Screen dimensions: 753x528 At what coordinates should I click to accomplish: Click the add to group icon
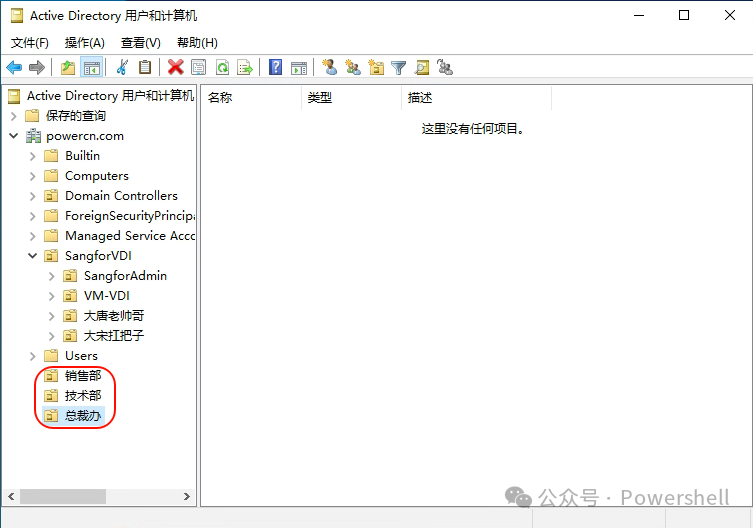(445, 67)
